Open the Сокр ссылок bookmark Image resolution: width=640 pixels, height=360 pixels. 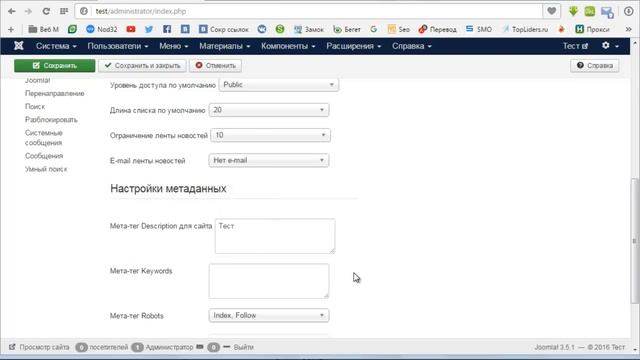(x=223, y=29)
